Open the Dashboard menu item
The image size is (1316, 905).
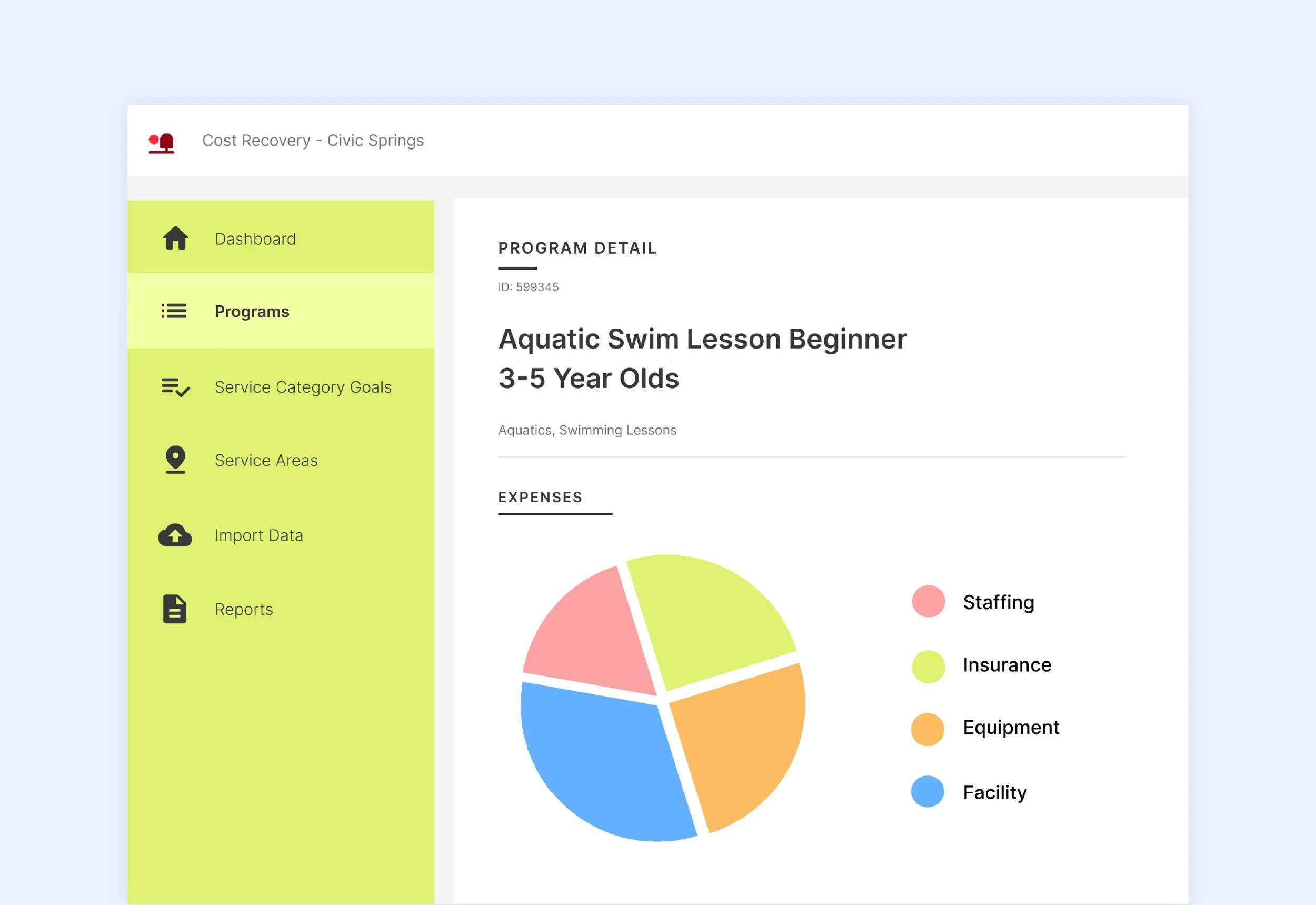255,238
